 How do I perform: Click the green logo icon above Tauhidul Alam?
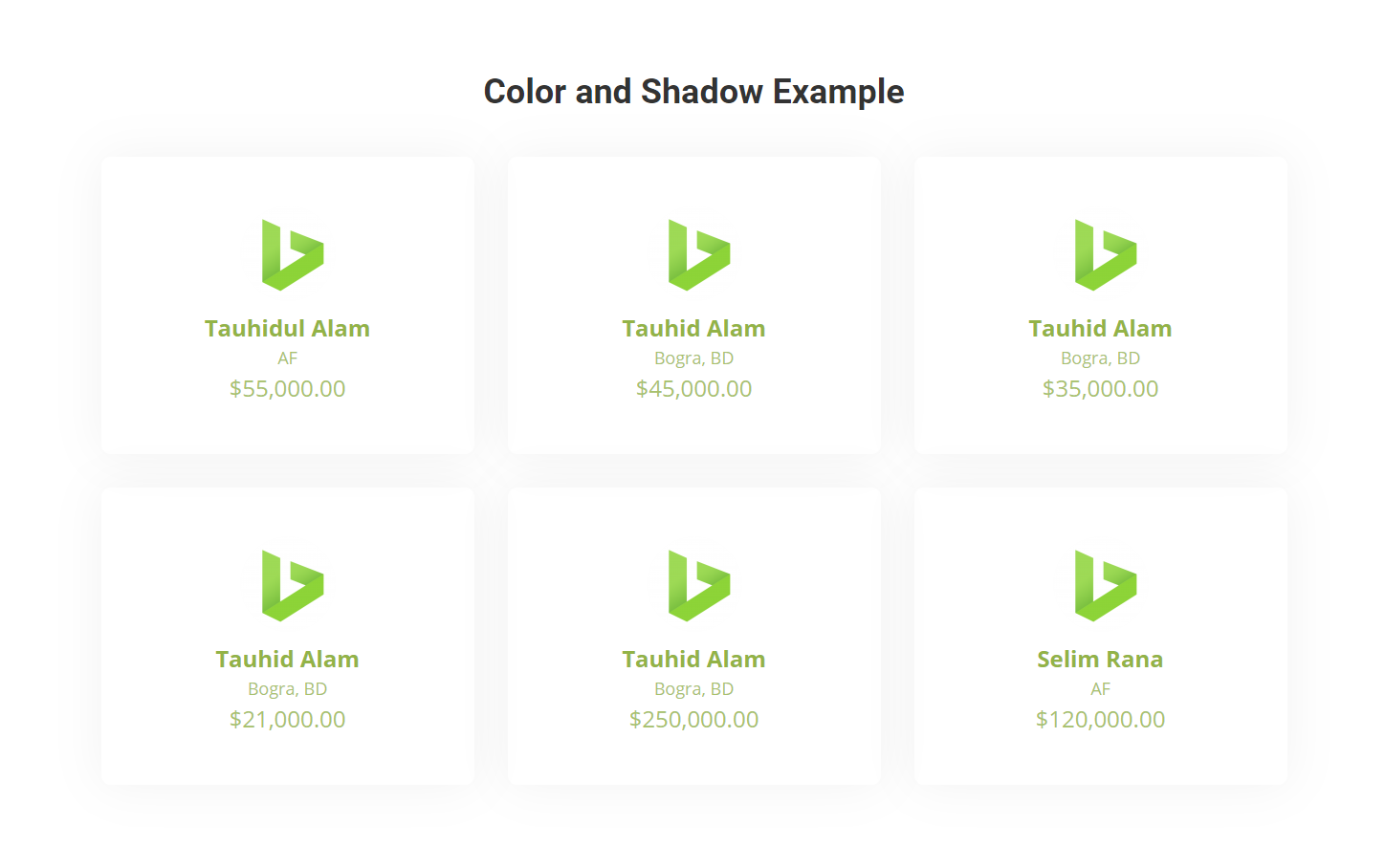292,255
